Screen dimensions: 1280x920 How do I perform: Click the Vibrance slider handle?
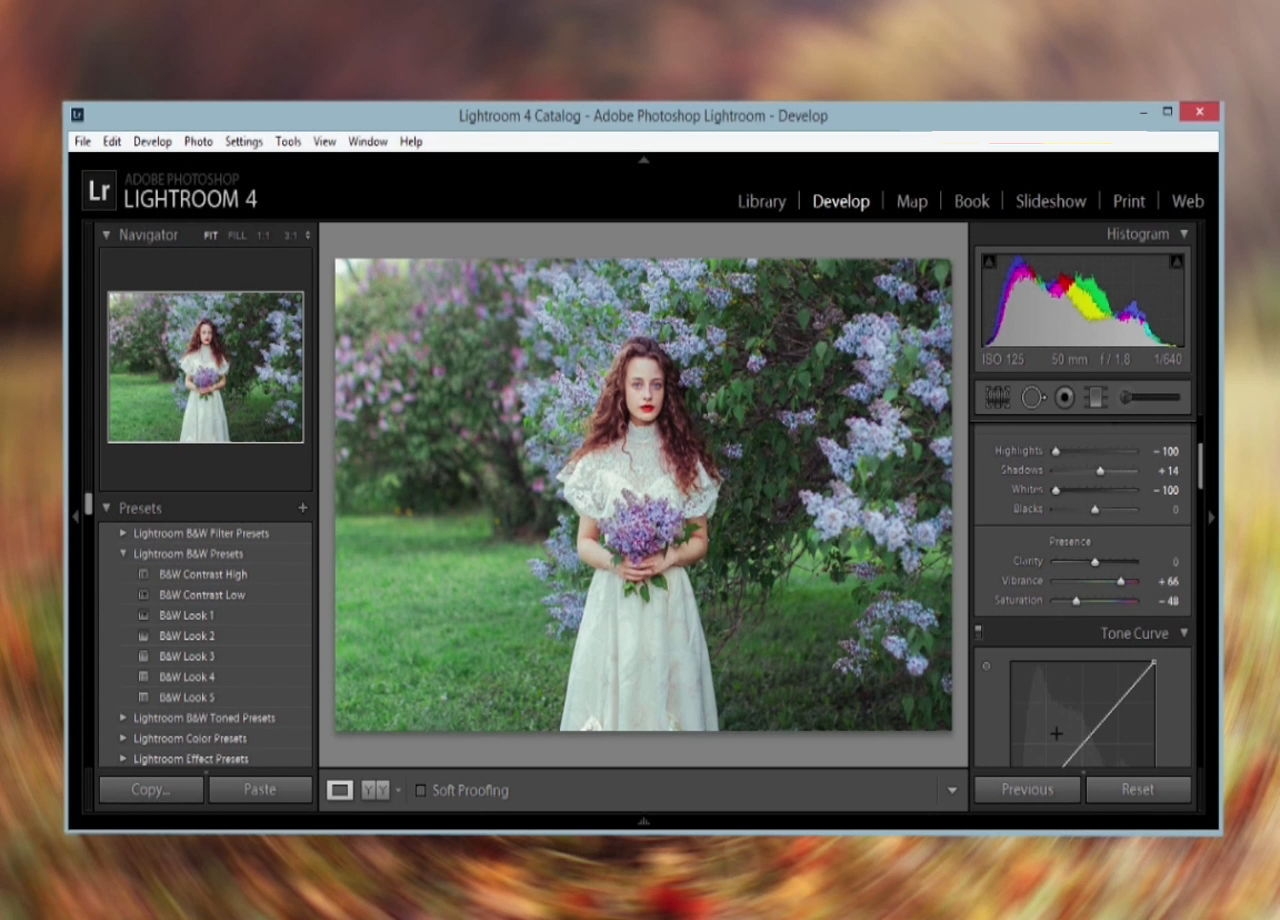click(x=1121, y=581)
